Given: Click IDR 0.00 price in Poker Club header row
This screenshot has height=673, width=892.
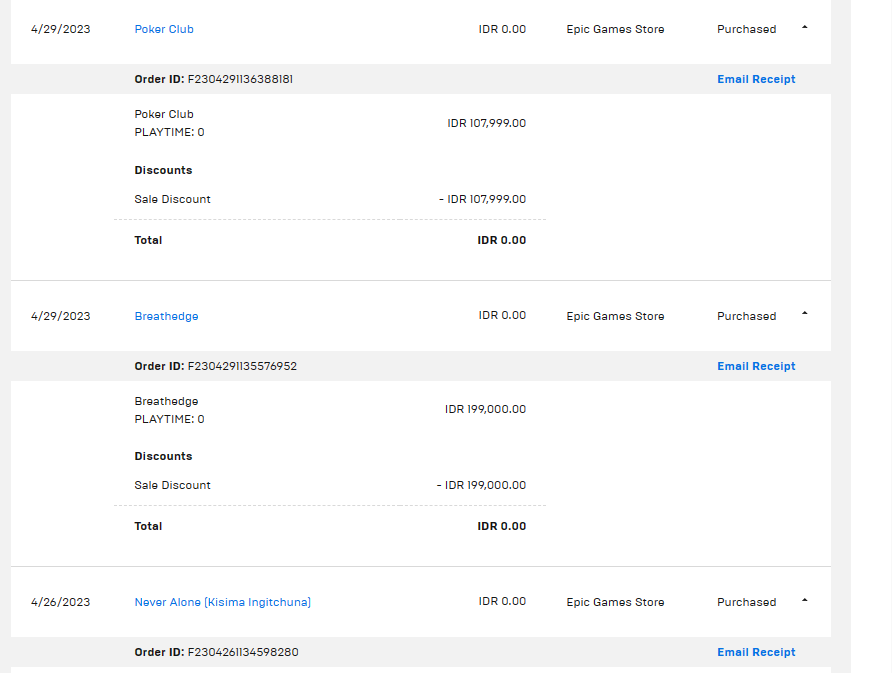Looking at the screenshot, I should coord(502,29).
